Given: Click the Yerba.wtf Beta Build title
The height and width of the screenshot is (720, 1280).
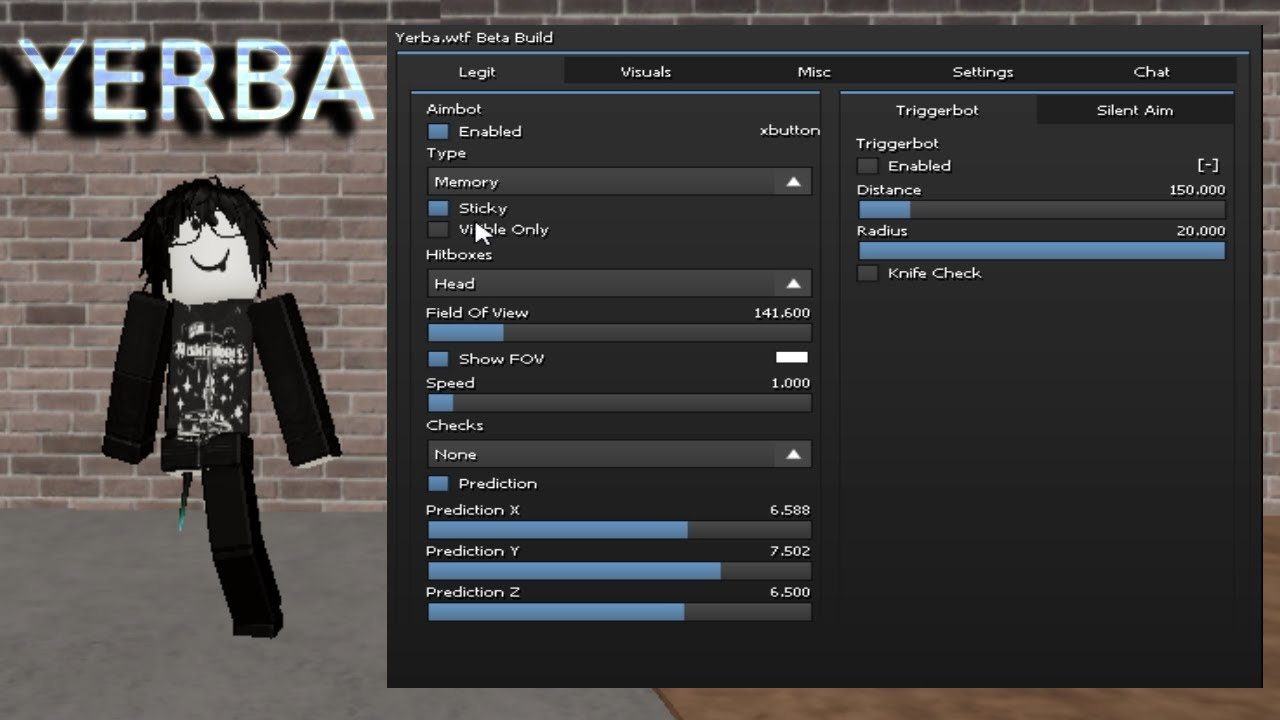Looking at the screenshot, I should click(x=474, y=37).
